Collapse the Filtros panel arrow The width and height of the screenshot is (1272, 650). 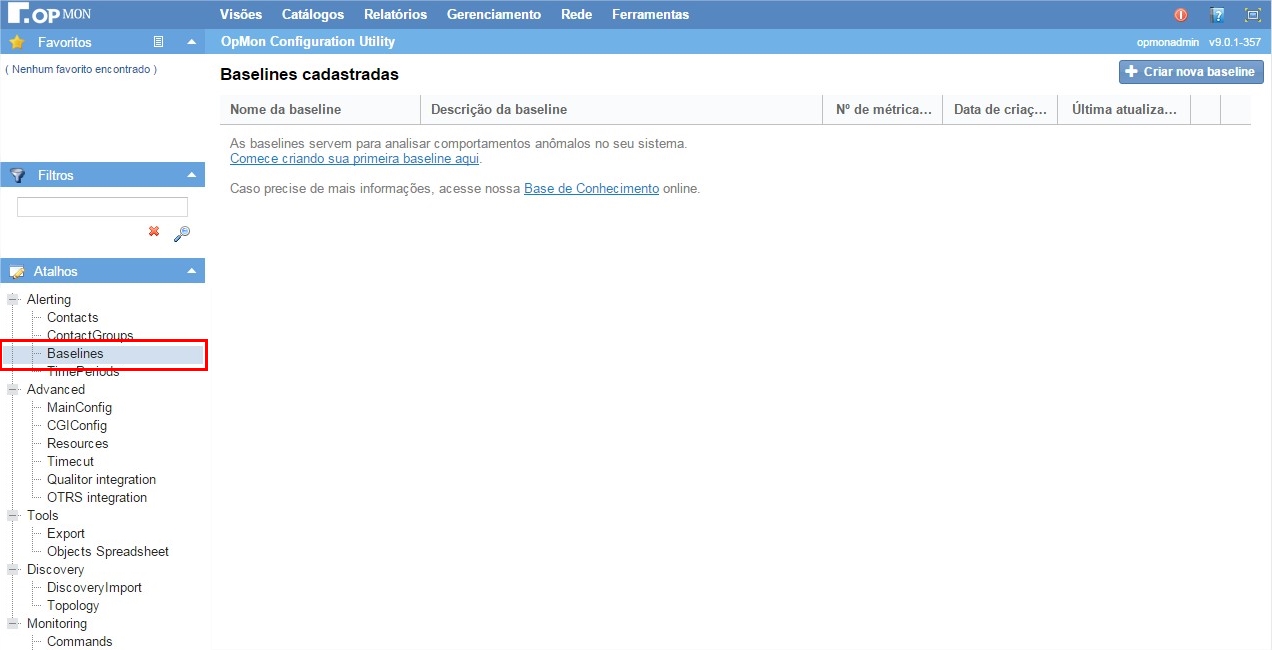192,175
